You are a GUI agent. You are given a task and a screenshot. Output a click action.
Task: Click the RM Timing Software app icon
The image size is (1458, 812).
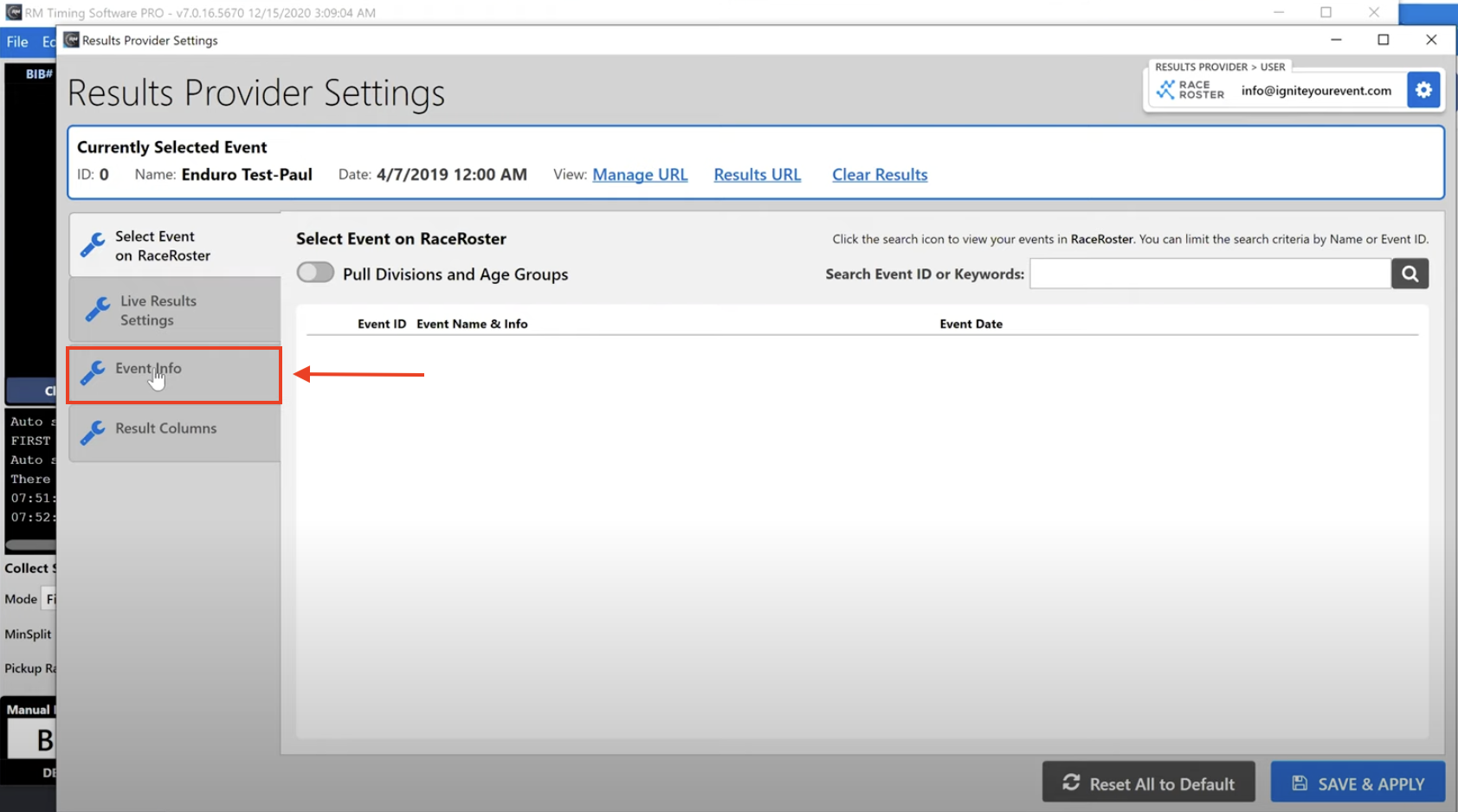click(13, 12)
